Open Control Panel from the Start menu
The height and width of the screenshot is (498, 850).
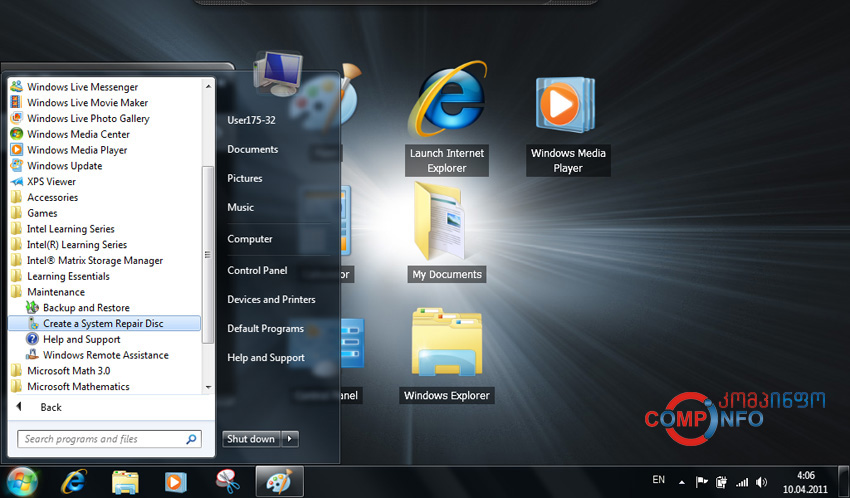257,270
